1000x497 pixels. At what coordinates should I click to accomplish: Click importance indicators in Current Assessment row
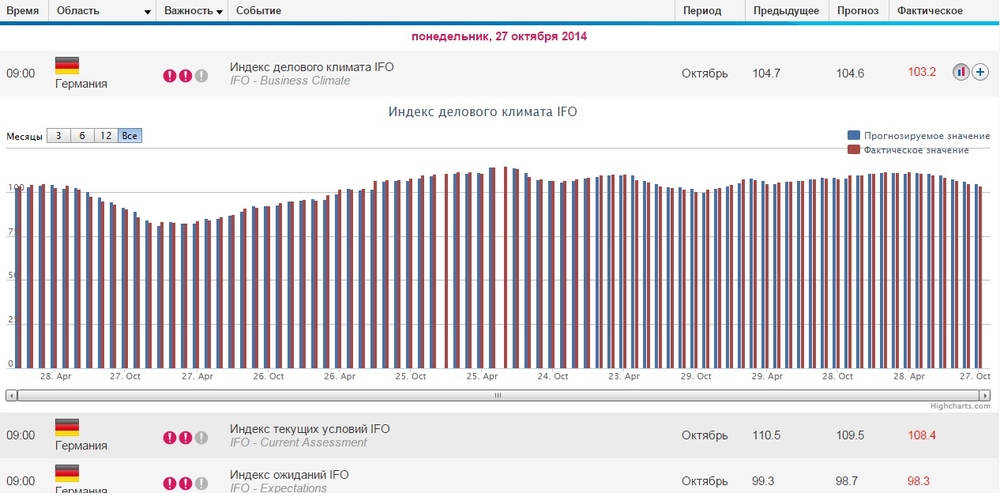point(186,438)
